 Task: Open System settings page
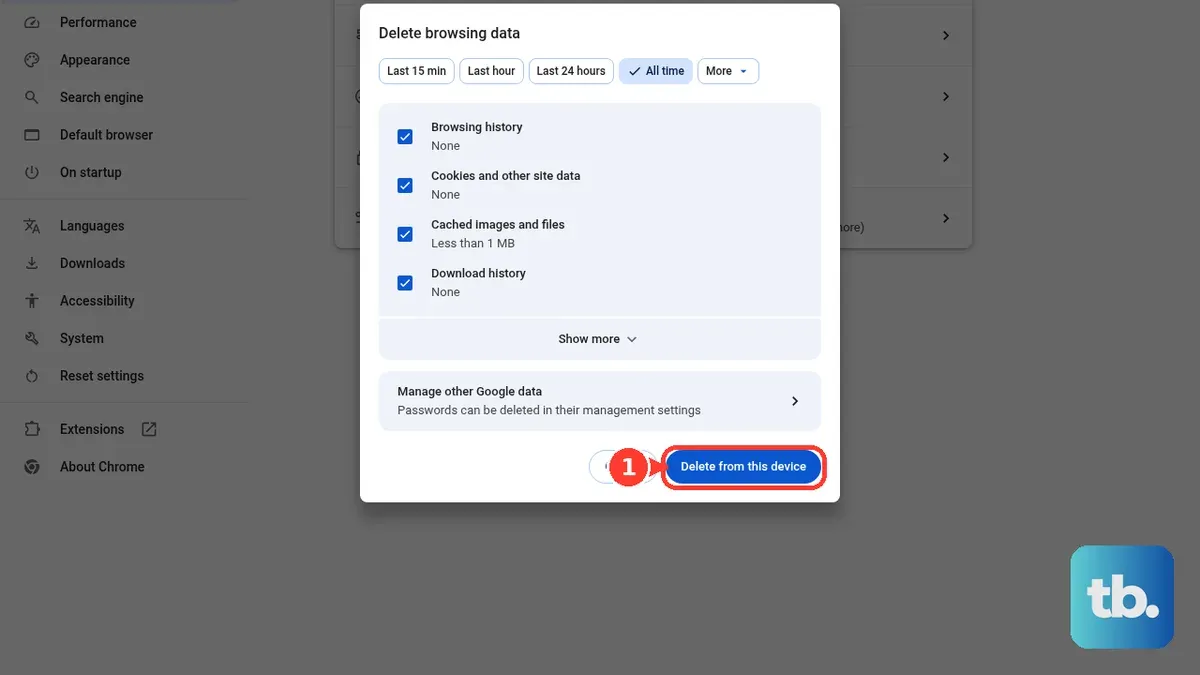82,338
